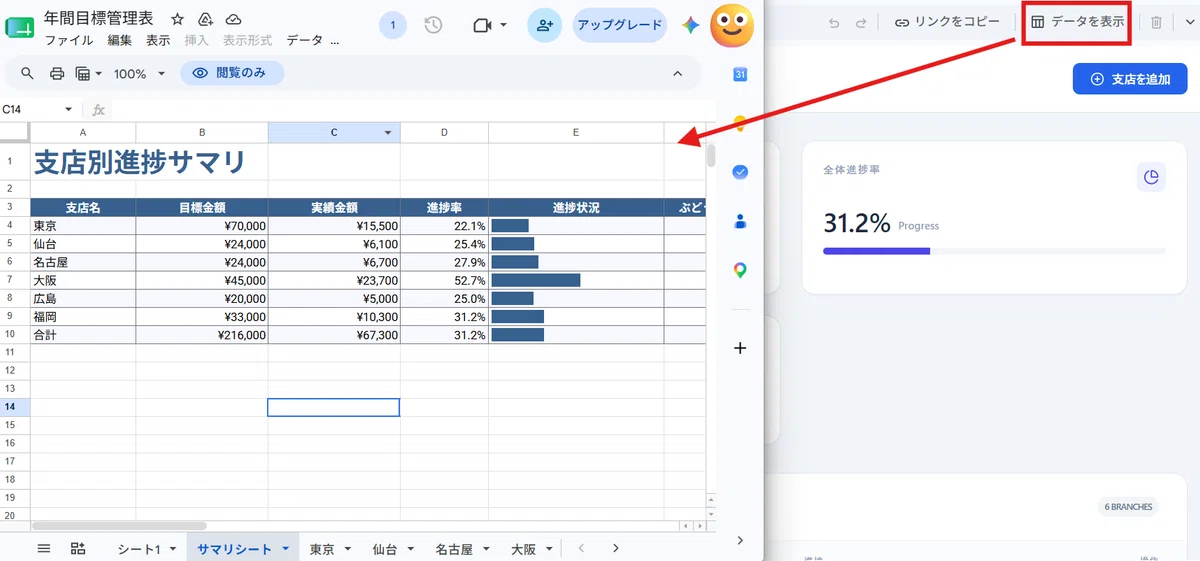
Task: Move to the previous sheet tabs arrow
Action: pyautogui.click(x=581, y=548)
